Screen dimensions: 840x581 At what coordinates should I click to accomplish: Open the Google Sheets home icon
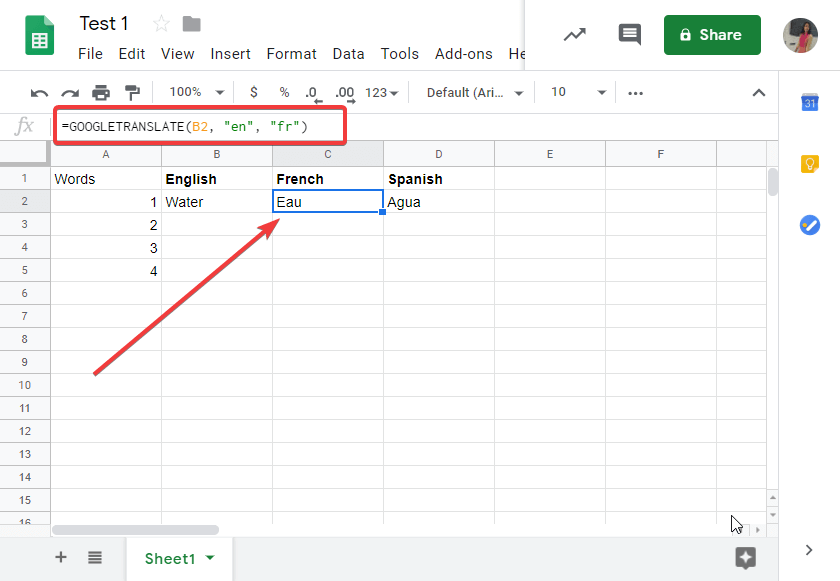40,35
